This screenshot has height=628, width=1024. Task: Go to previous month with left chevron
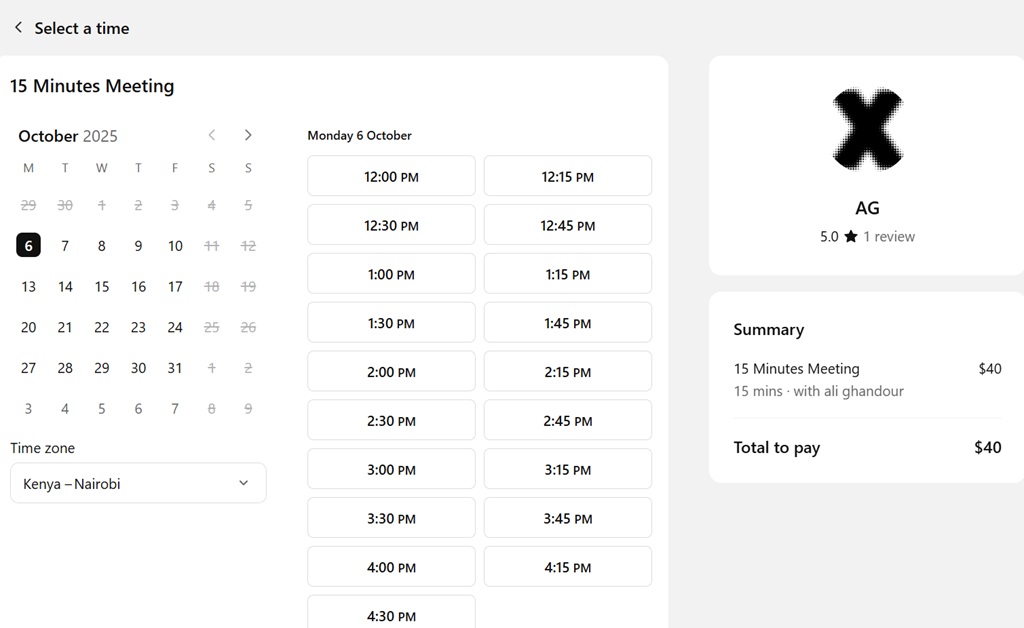click(212, 135)
